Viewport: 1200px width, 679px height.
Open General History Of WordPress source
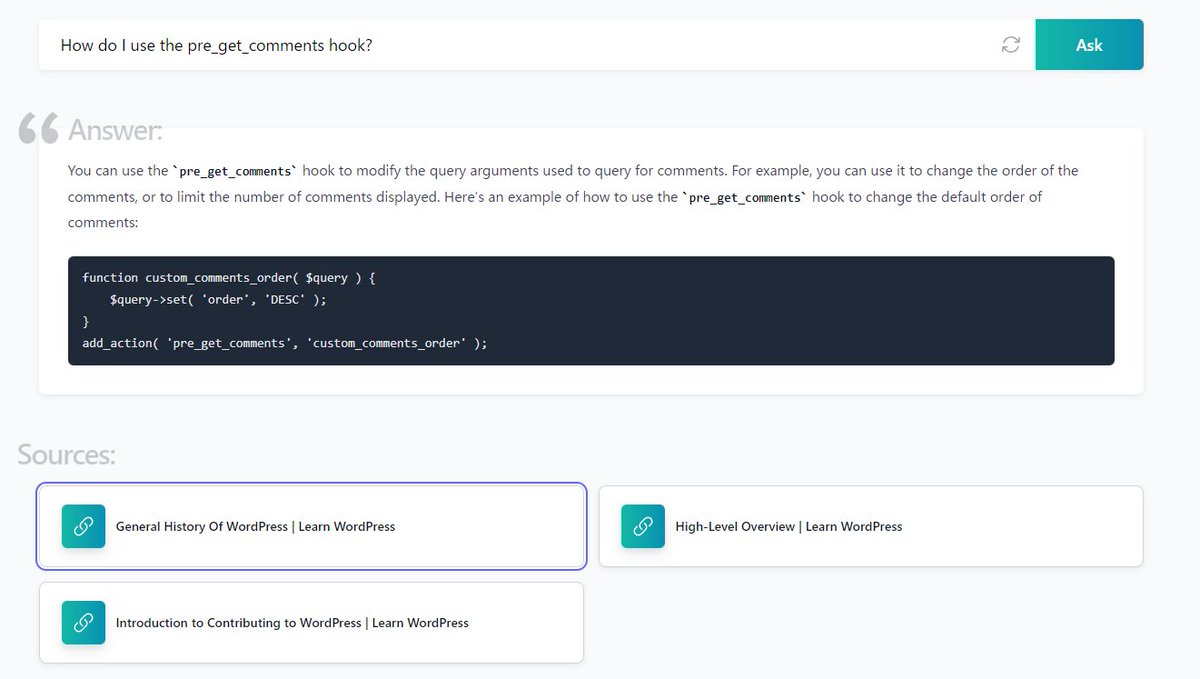[311, 526]
